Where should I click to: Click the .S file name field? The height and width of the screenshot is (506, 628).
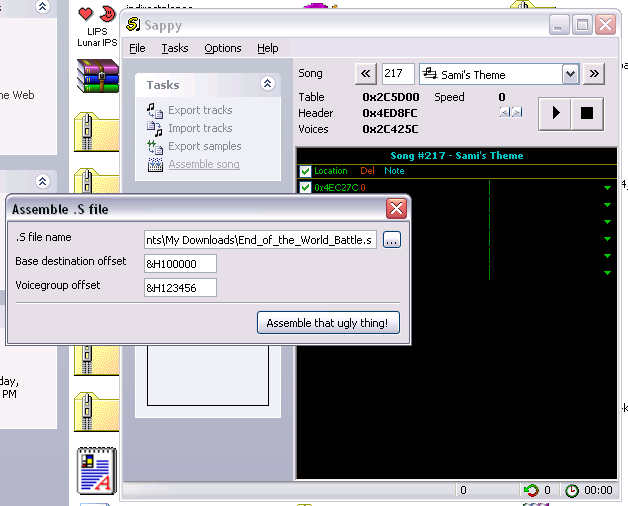260,240
